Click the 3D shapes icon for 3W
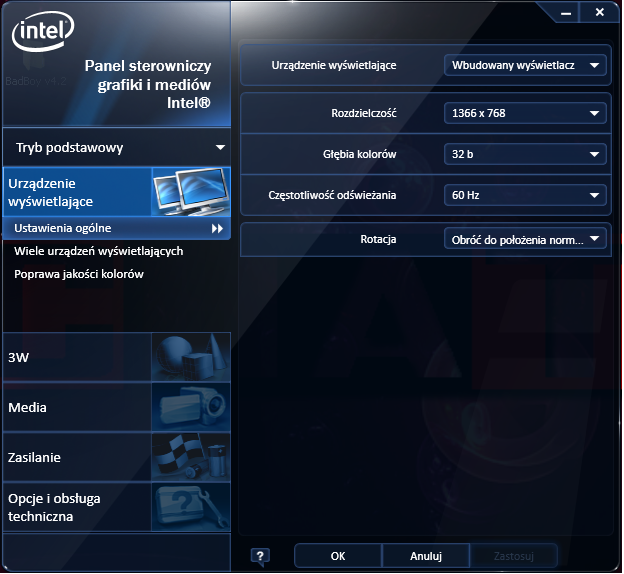 pyautogui.click(x=191, y=357)
